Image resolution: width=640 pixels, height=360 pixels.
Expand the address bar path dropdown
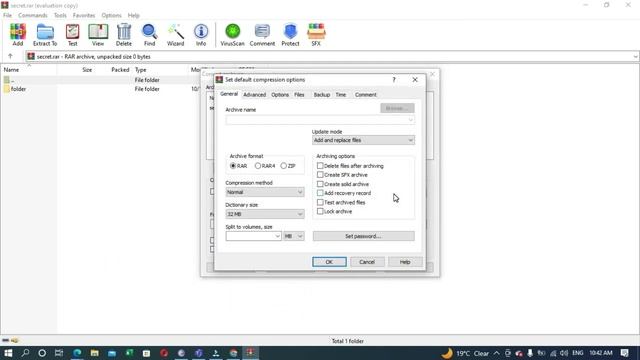(x=635, y=57)
